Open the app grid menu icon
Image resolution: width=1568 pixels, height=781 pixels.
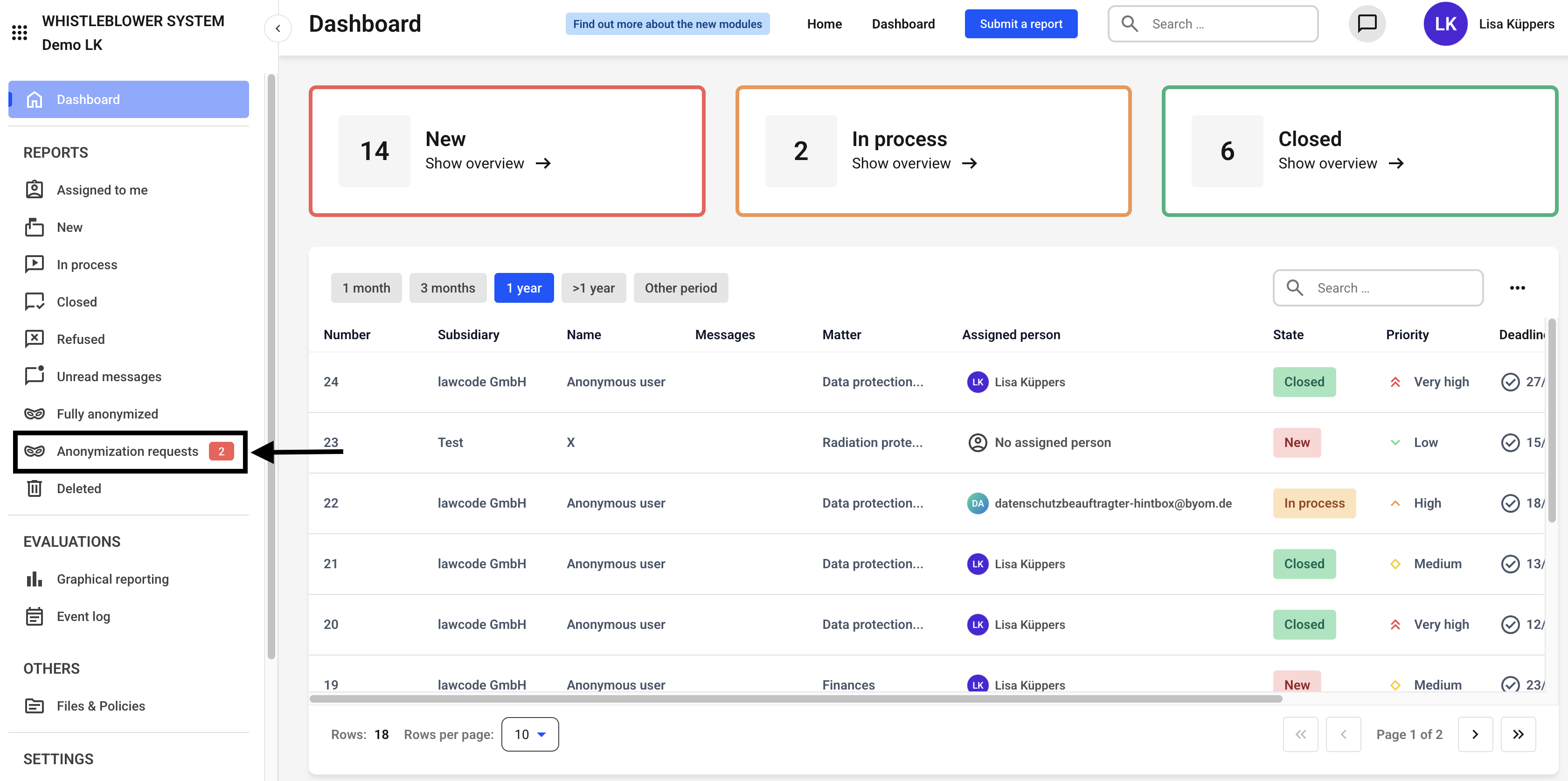pos(20,32)
